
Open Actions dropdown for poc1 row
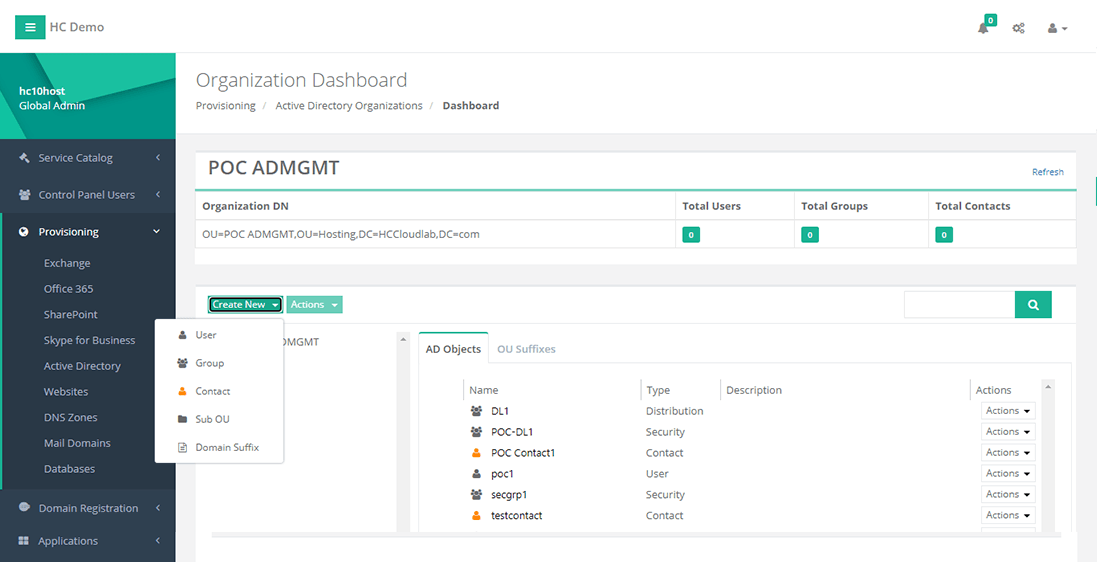[1008, 474]
